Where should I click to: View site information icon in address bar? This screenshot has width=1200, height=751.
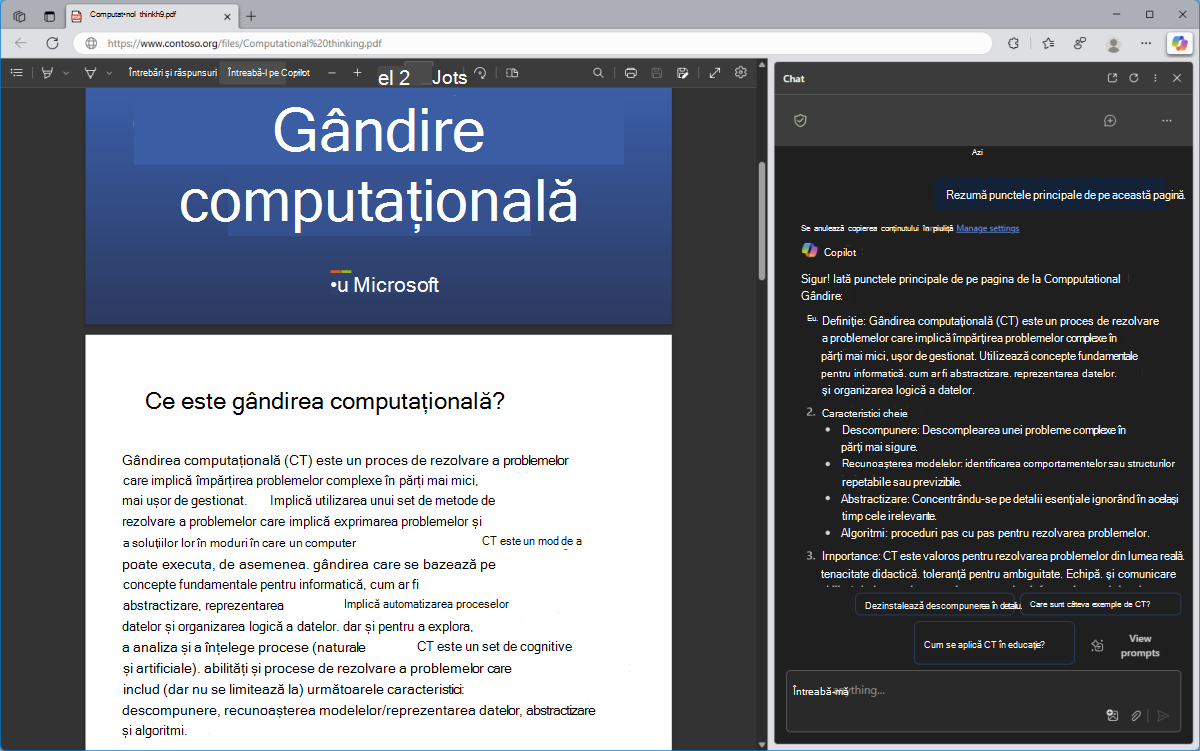click(x=91, y=44)
